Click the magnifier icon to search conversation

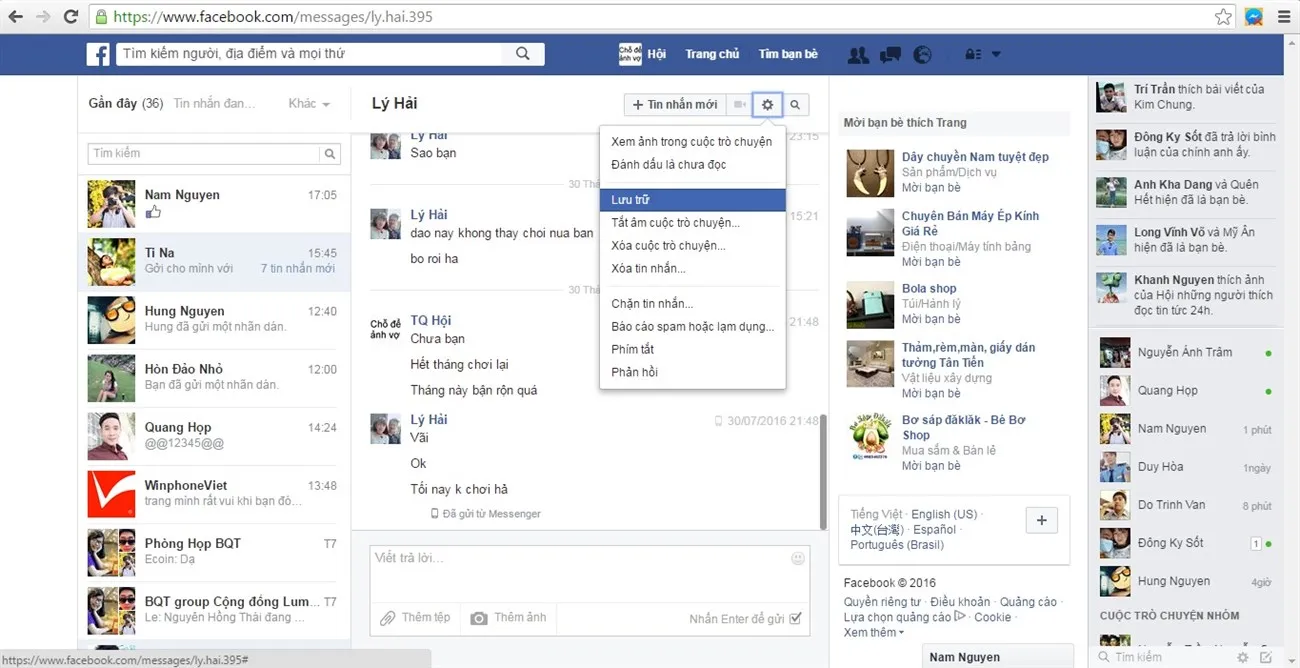795,104
